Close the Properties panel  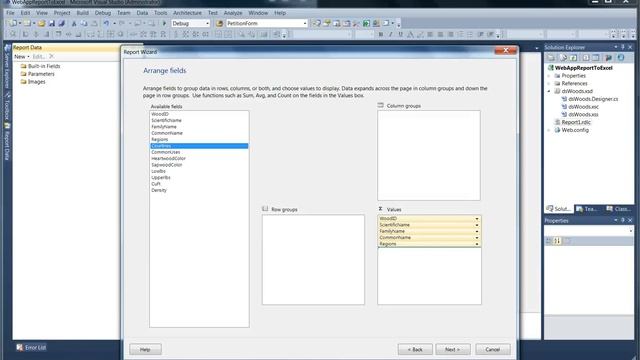click(x=630, y=220)
